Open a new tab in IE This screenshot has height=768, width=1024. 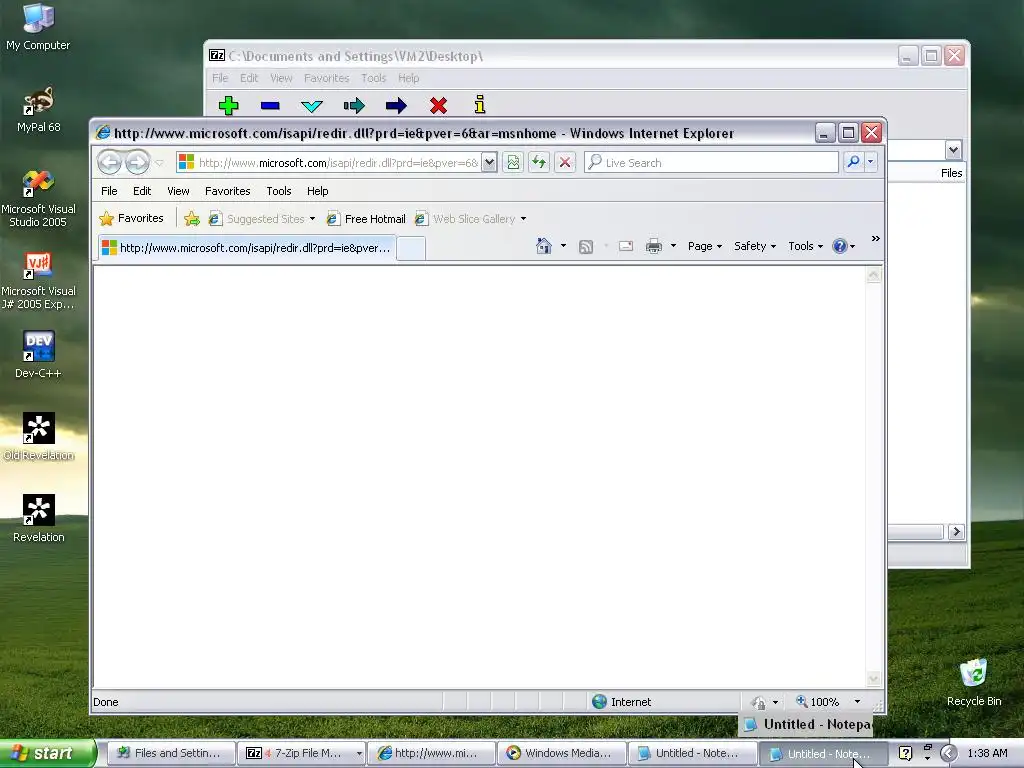pyautogui.click(x=411, y=249)
